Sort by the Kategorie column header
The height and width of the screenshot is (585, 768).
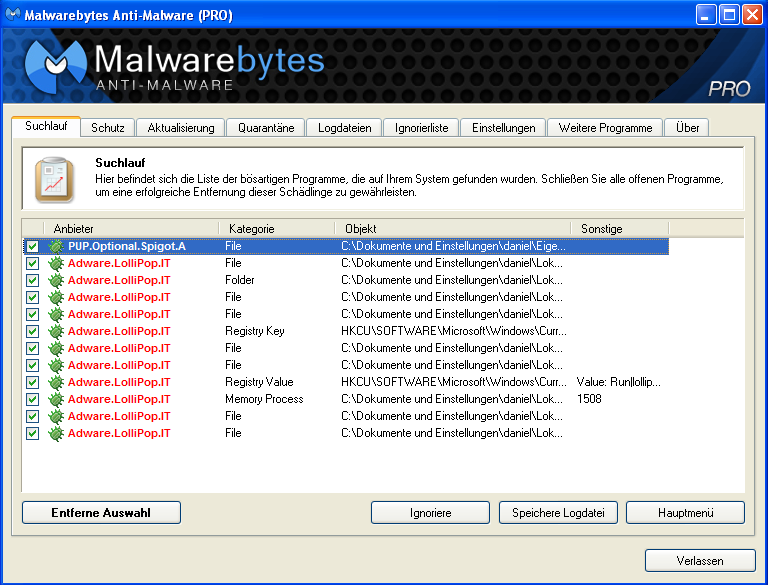[x=277, y=229]
